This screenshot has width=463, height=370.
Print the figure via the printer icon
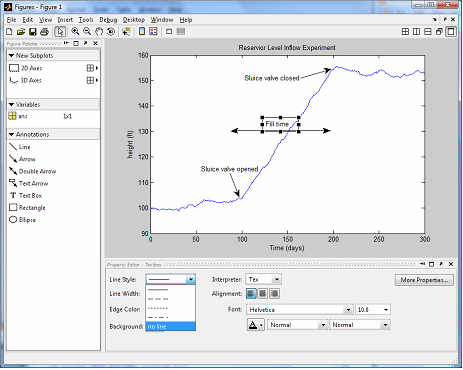click(44, 32)
